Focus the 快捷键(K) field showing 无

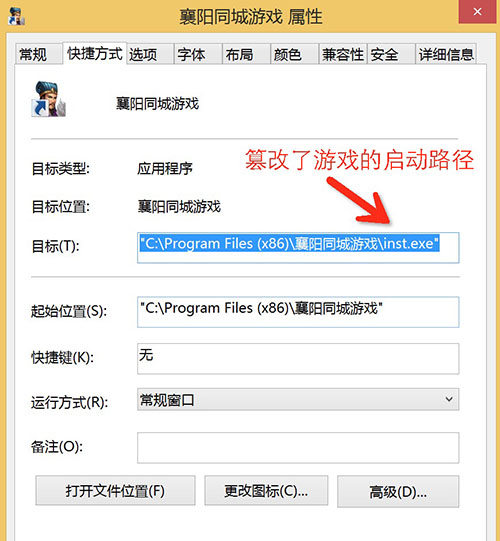(x=298, y=358)
